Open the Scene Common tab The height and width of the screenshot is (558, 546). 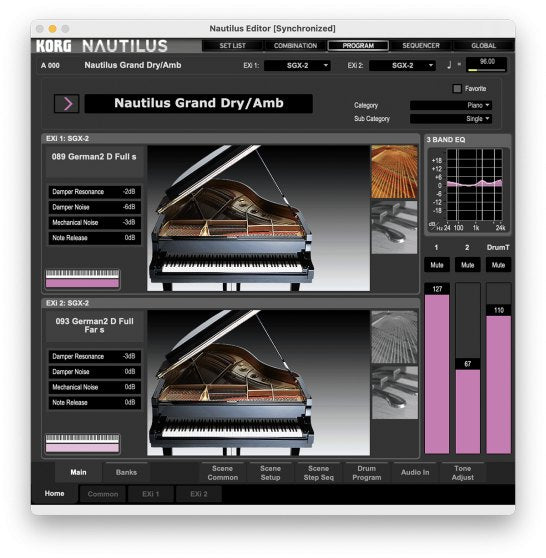coord(222,473)
